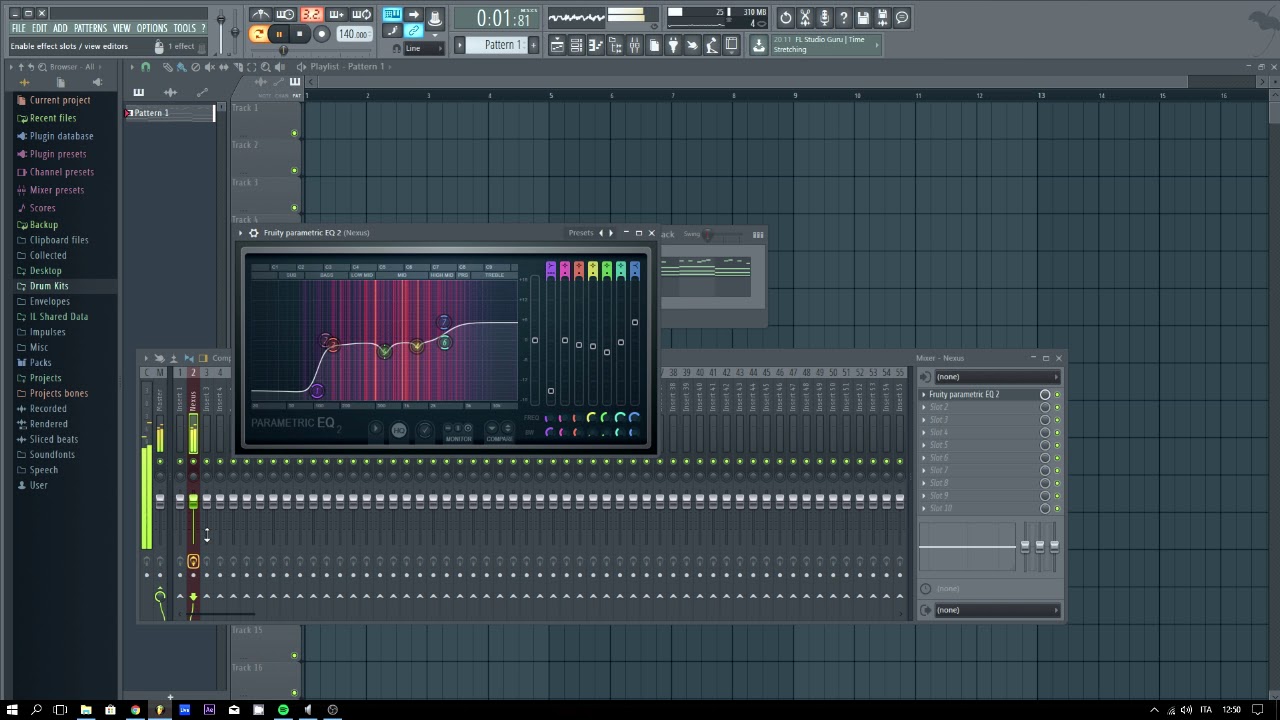Click the pause button in the transport
Screen dimensions: 1280x720
(279, 34)
